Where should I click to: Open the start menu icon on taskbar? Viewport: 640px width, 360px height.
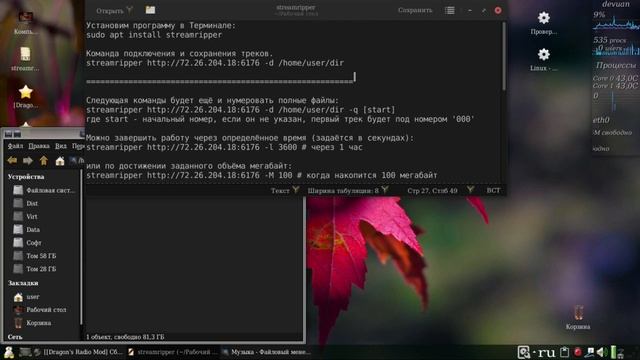click(x=9, y=352)
